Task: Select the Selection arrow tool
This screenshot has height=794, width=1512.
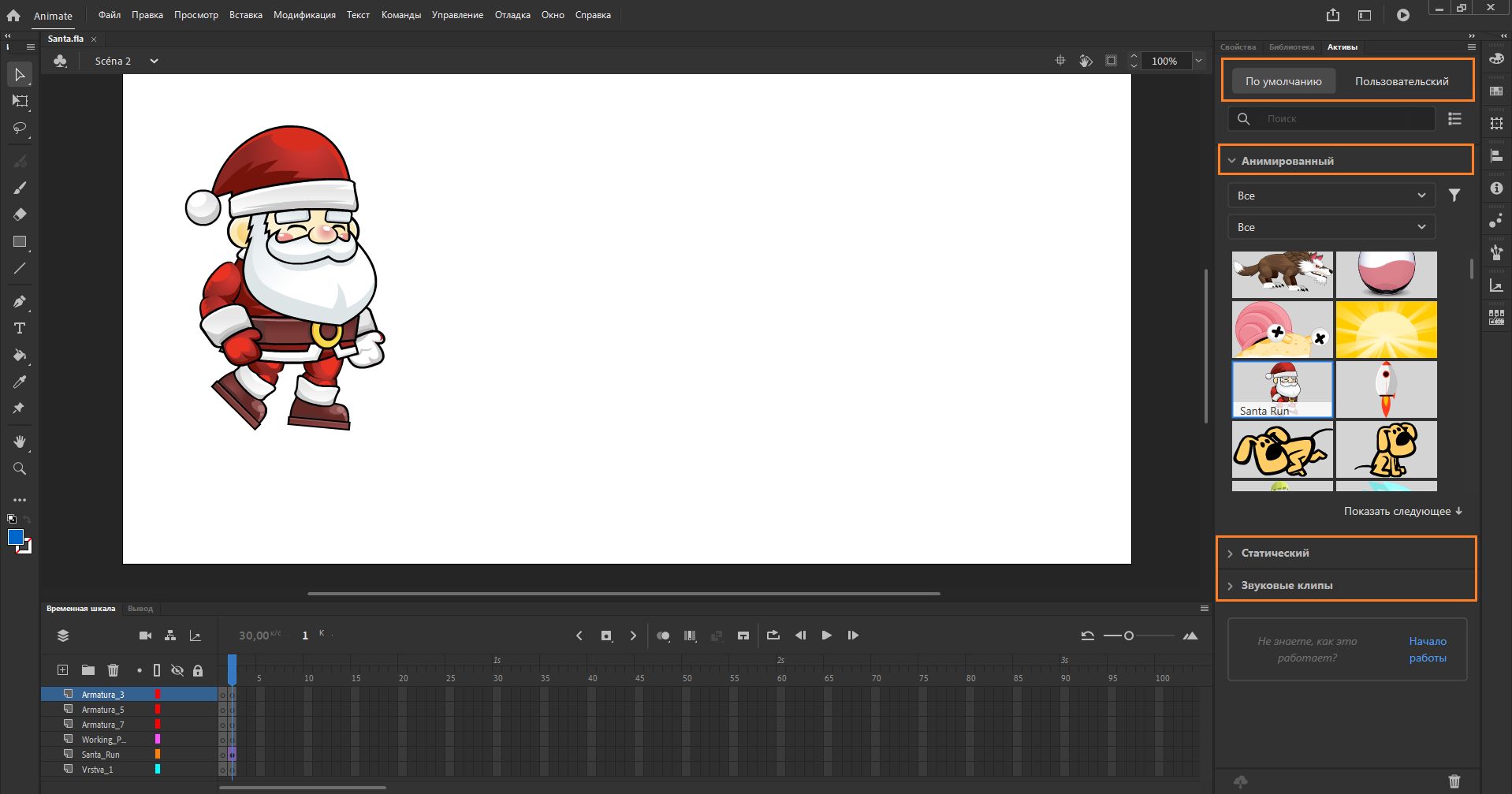Action: click(x=20, y=75)
